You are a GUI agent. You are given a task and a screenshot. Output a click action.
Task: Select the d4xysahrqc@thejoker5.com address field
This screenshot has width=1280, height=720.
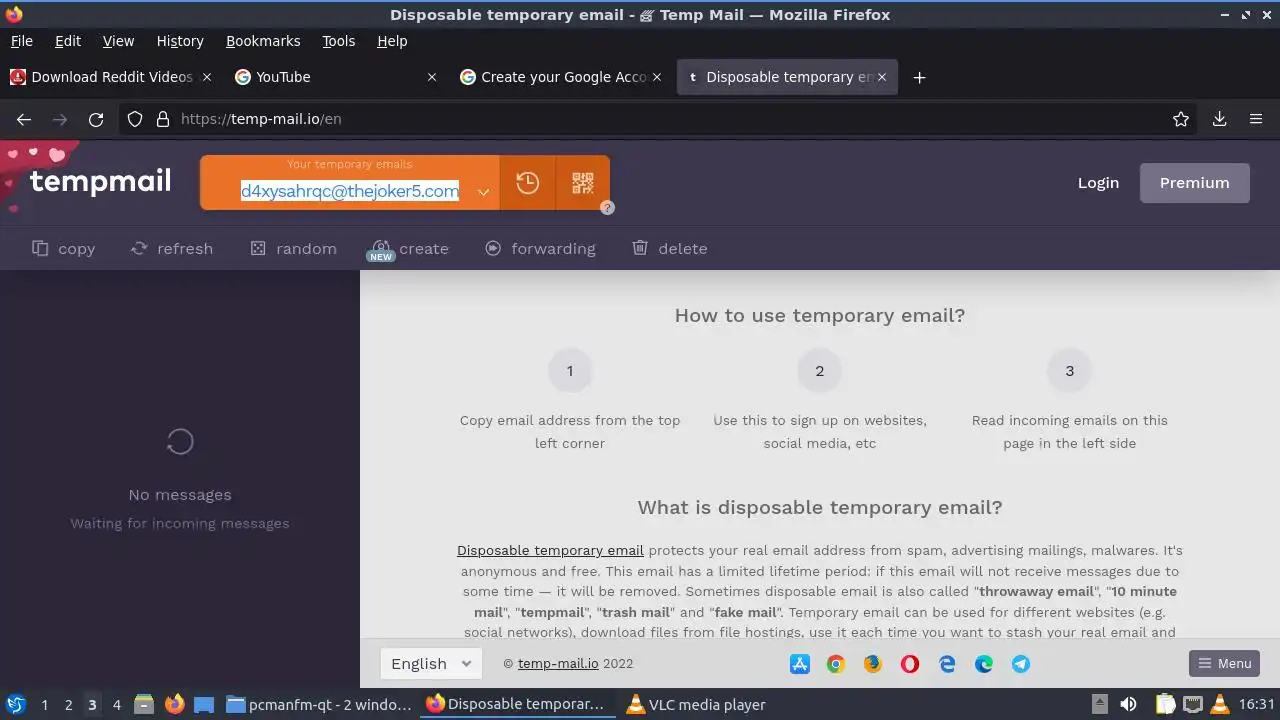click(350, 191)
